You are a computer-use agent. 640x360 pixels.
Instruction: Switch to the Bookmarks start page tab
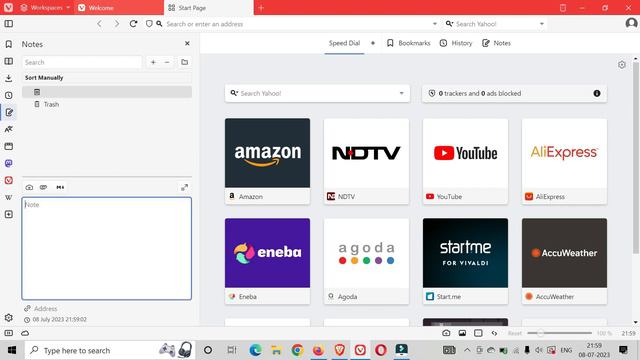409,43
